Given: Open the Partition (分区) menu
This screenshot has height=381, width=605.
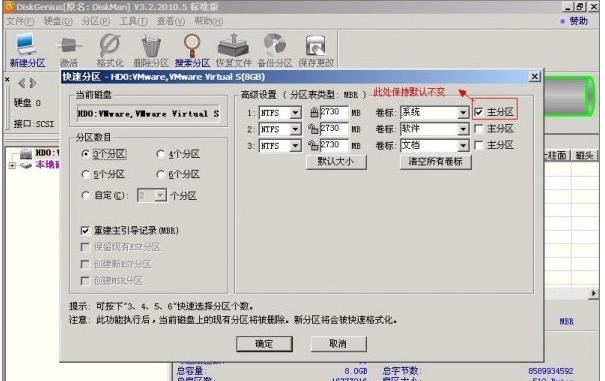Looking at the screenshot, I should coord(96,21).
